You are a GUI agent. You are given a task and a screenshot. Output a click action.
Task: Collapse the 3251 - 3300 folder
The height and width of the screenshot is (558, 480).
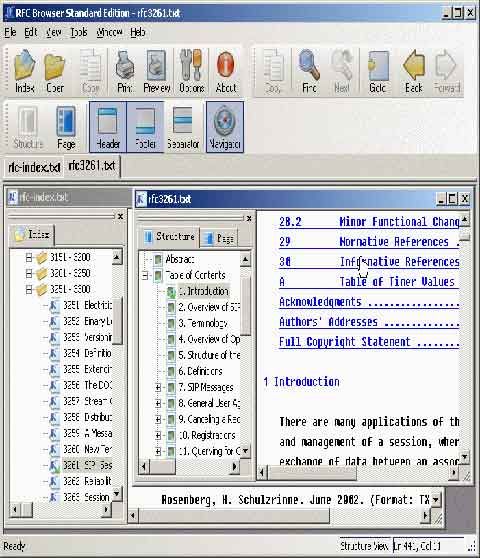[29, 289]
